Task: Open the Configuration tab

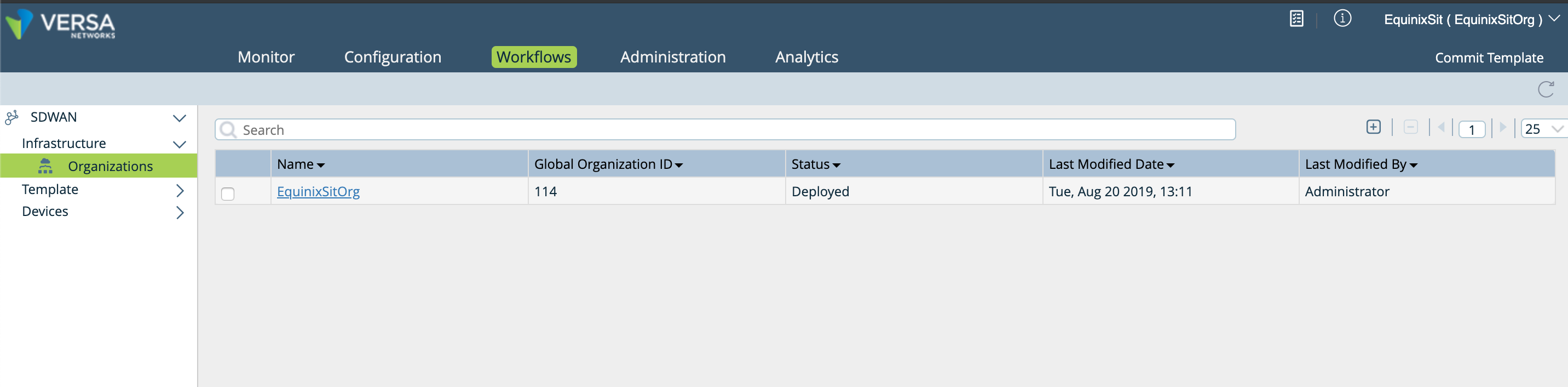Action: point(393,56)
